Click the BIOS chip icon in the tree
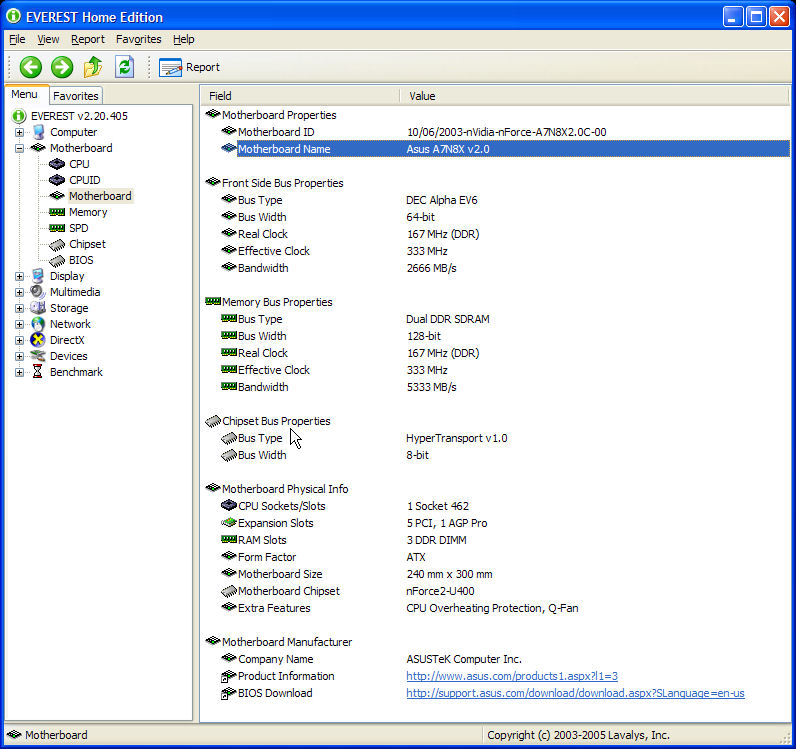 tap(57, 260)
